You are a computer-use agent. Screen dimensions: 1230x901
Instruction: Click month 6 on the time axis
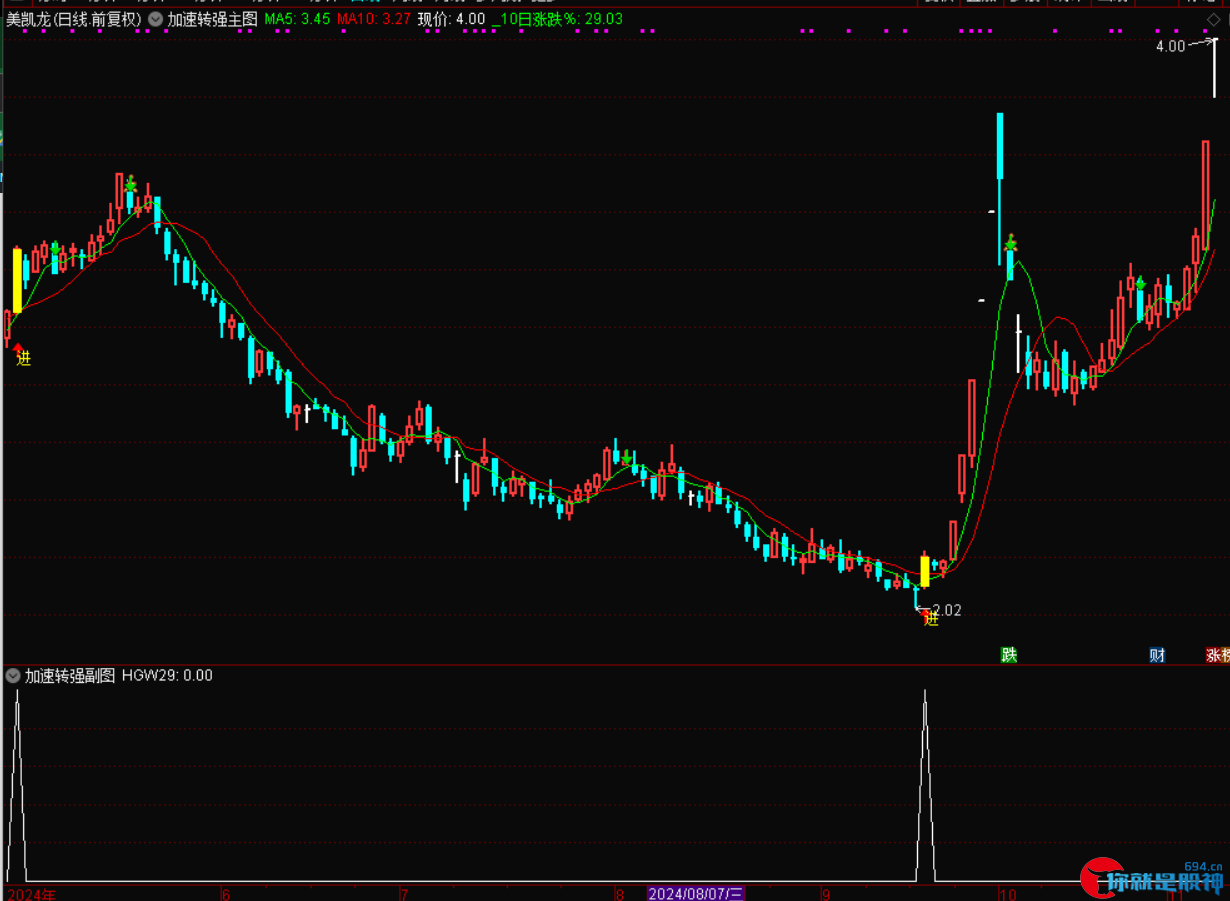(226, 894)
